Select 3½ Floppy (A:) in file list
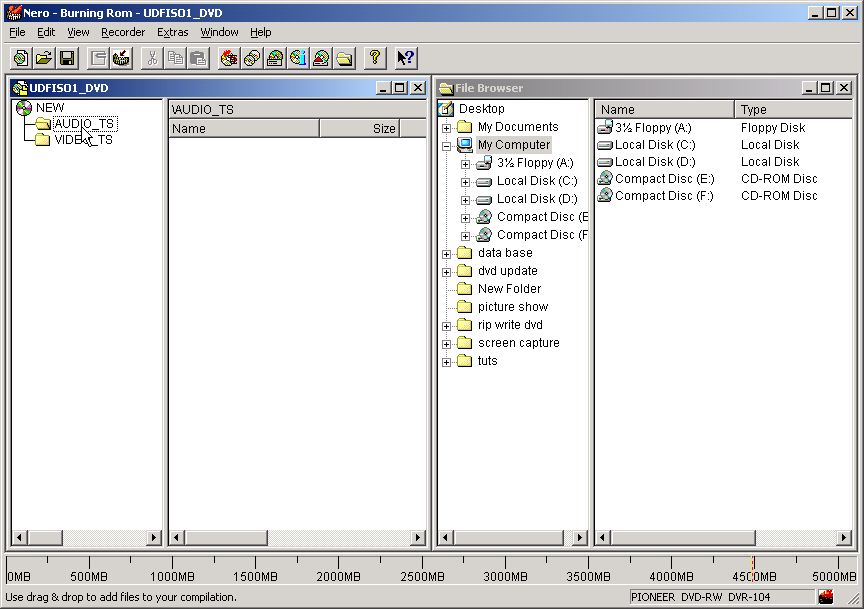 pyautogui.click(x=652, y=128)
